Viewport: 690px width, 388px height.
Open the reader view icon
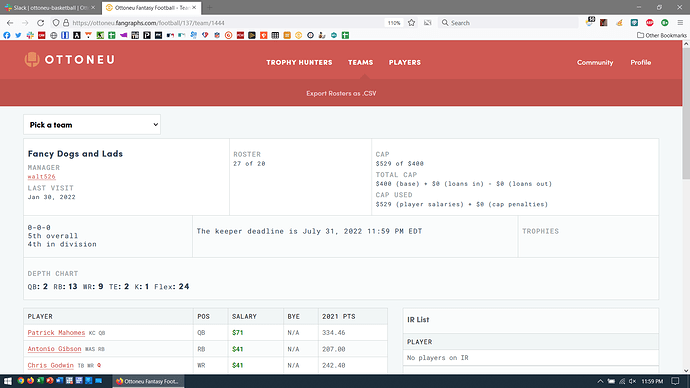(427, 23)
